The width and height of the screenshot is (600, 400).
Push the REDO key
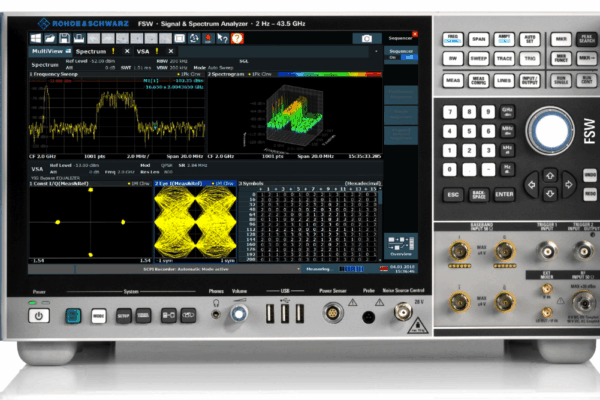pyautogui.click(x=590, y=194)
